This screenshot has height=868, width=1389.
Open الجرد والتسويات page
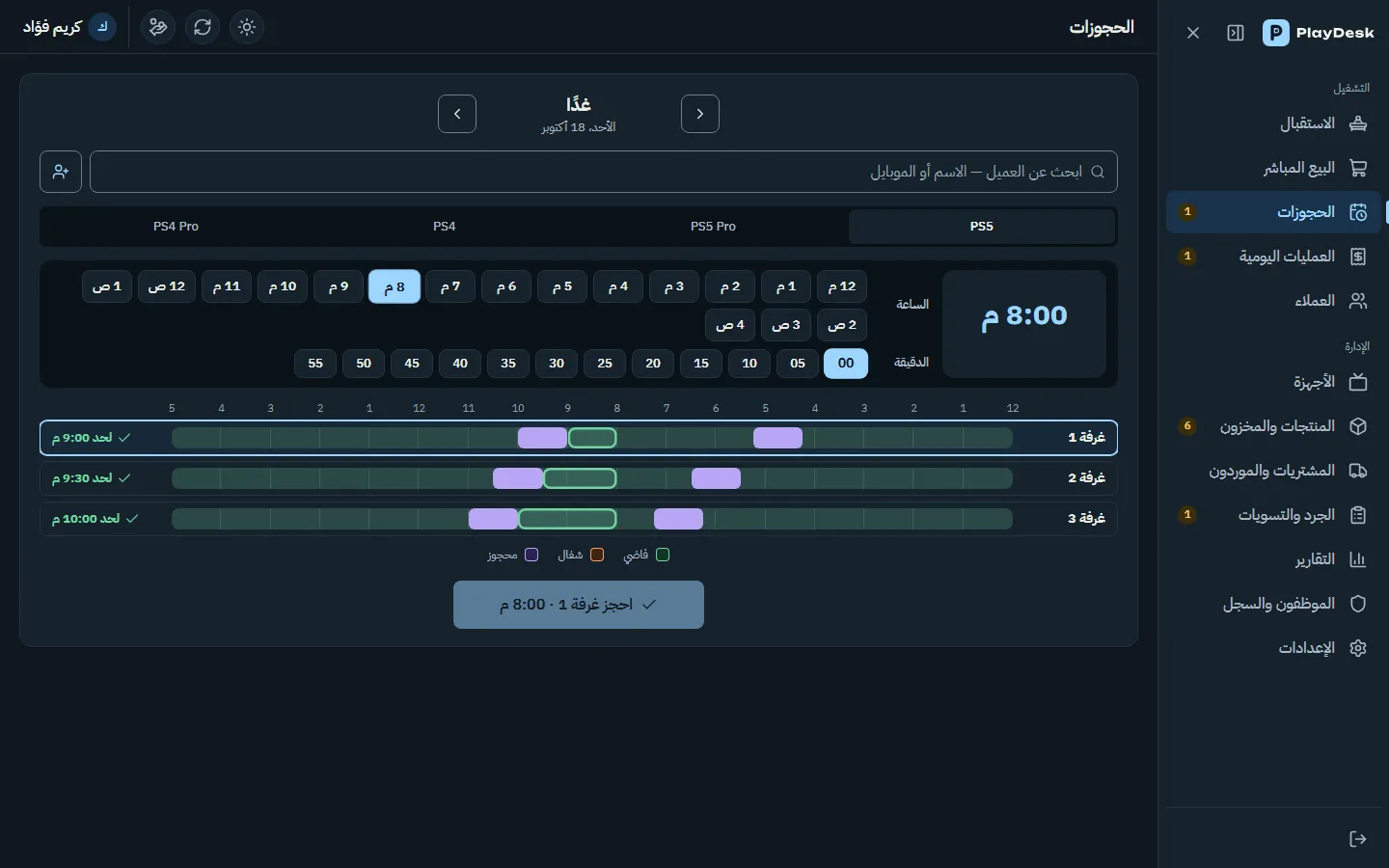click(1273, 515)
